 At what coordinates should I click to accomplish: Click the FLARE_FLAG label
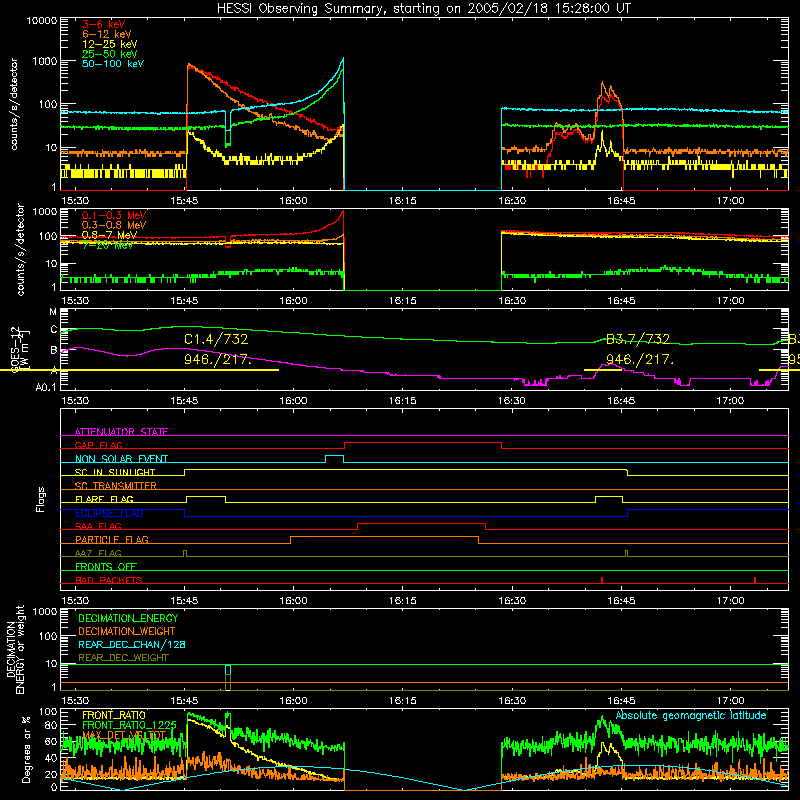pos(104,499)
